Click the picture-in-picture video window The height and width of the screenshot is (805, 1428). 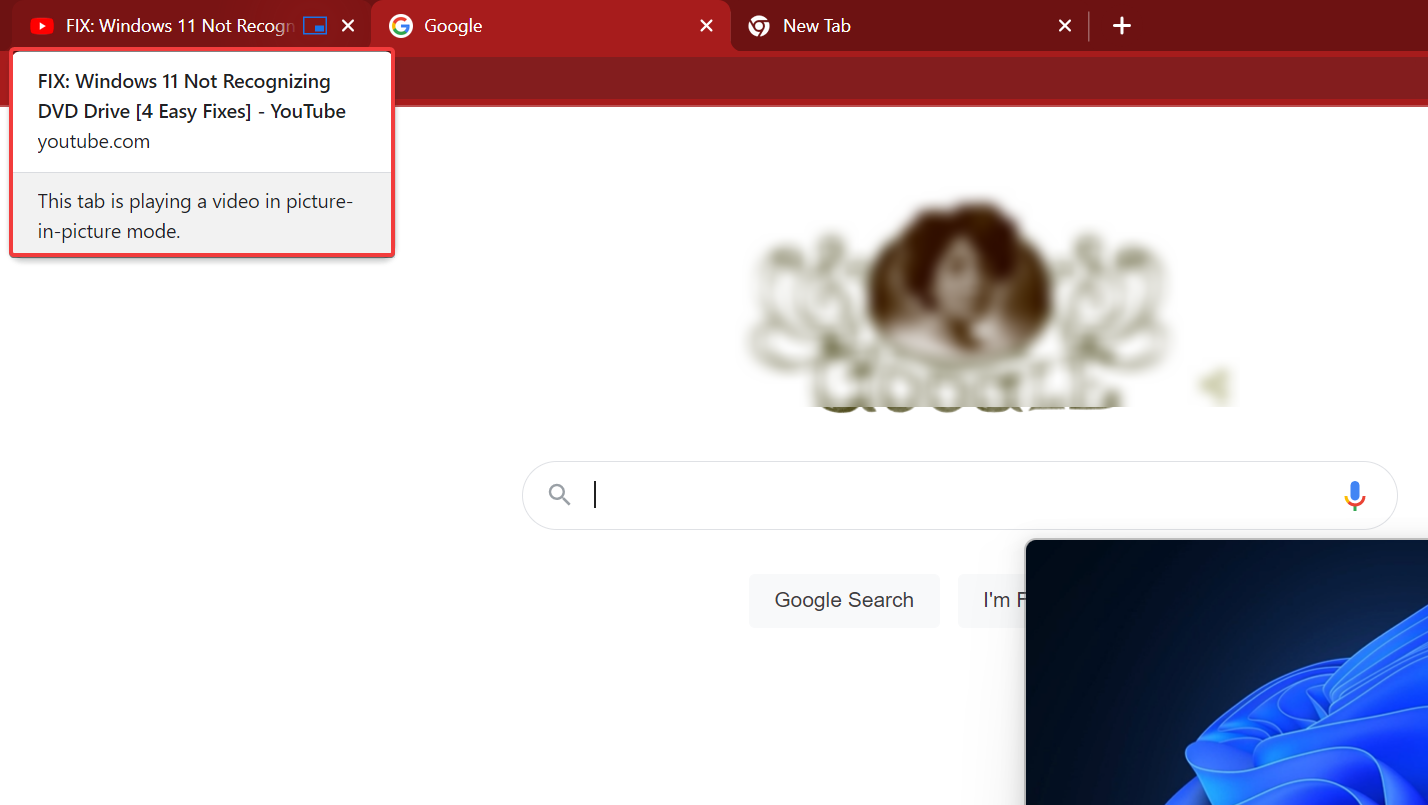(1227, 672)
